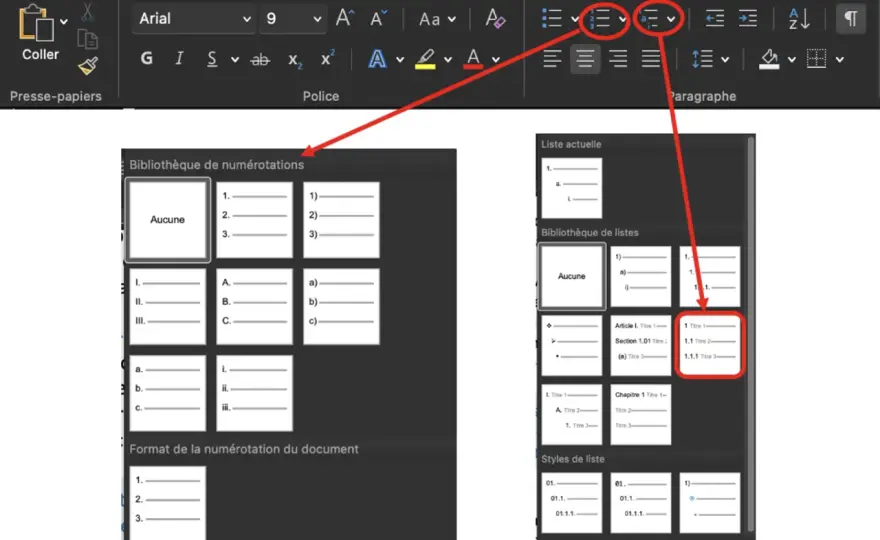This screenshot has width=880, height=540.
Task: Choose the Chapitre 1 Titre list
Action: pyautogui.click(x=640, y=414)
